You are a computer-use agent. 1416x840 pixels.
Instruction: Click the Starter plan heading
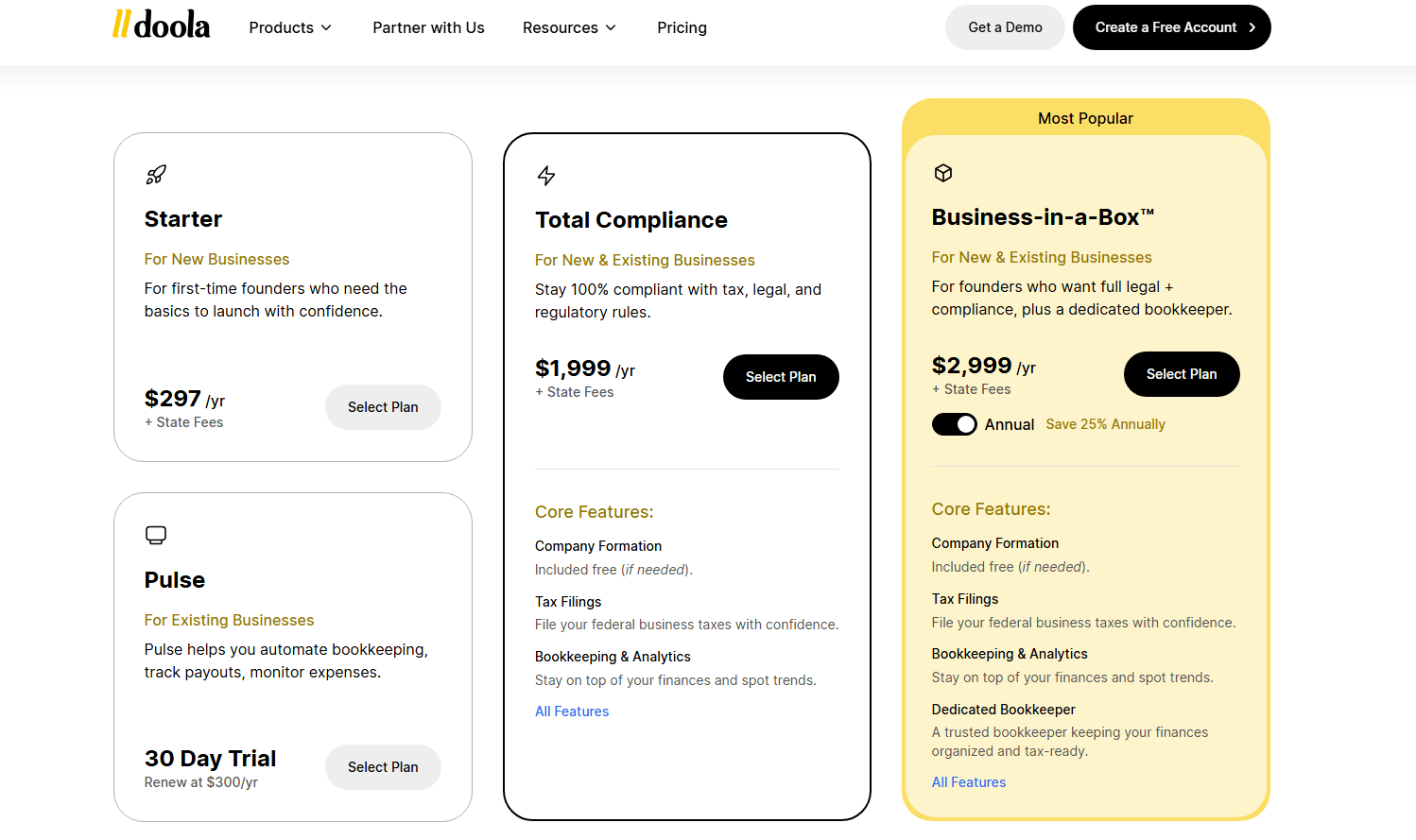click(x=183, y=219)
